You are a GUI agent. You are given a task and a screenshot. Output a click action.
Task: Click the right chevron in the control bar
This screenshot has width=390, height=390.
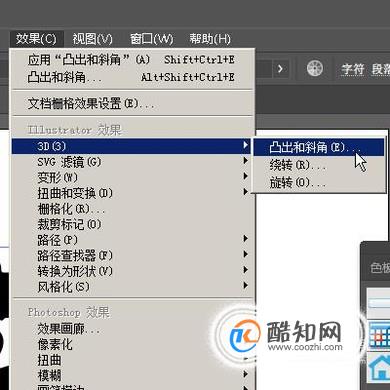click(x=280, y=69)
